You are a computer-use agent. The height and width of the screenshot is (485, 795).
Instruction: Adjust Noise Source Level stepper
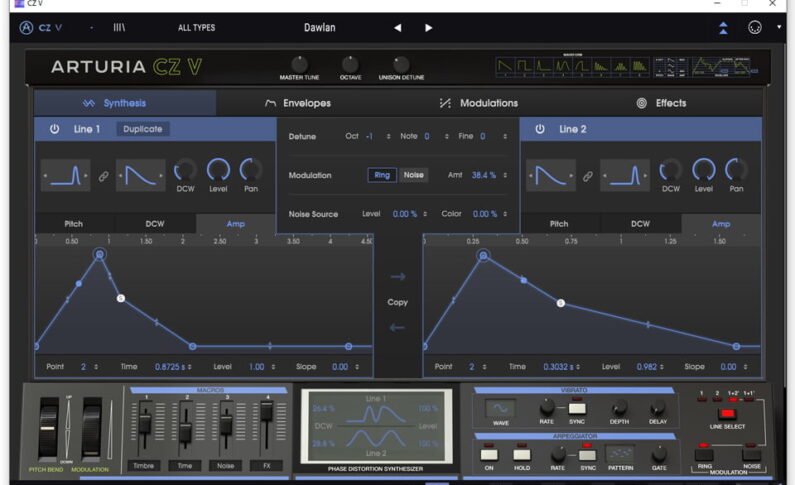tap(425, 214)
